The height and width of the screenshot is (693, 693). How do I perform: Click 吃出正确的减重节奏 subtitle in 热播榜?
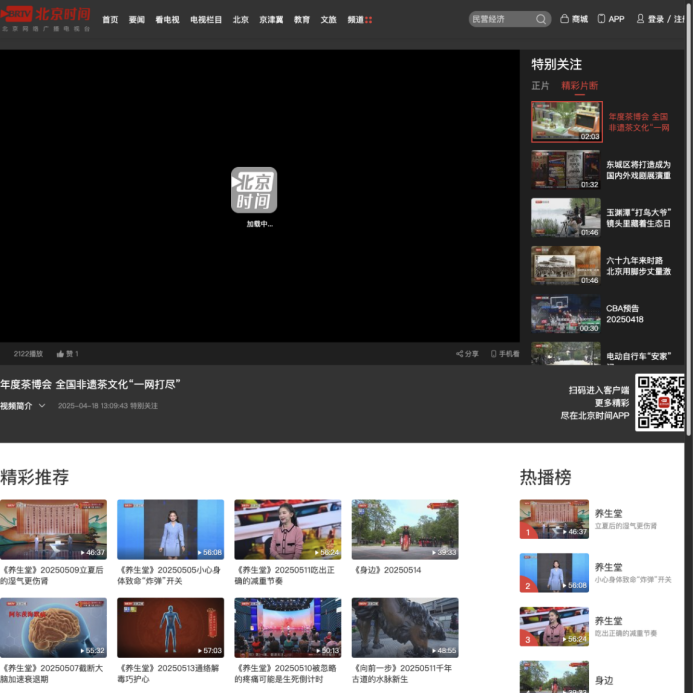coord(625,633)
